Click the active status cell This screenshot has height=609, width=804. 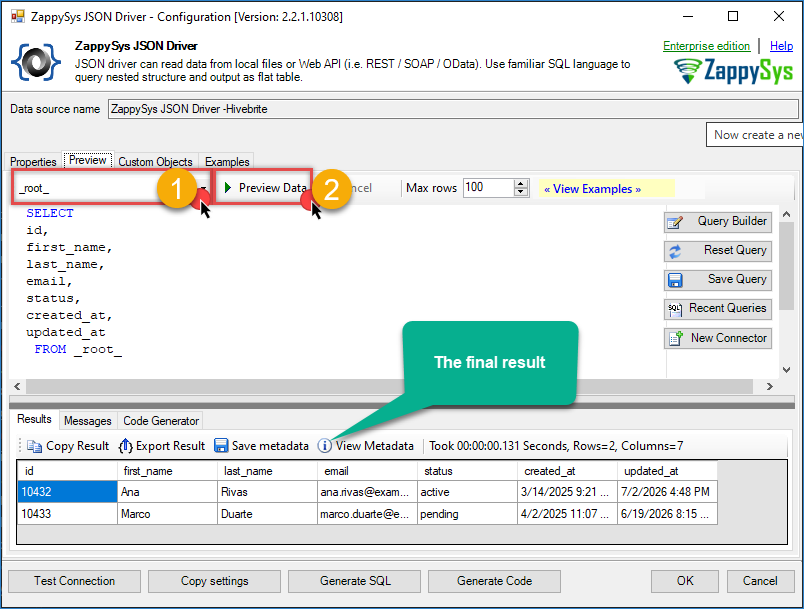tap(469, 492)
